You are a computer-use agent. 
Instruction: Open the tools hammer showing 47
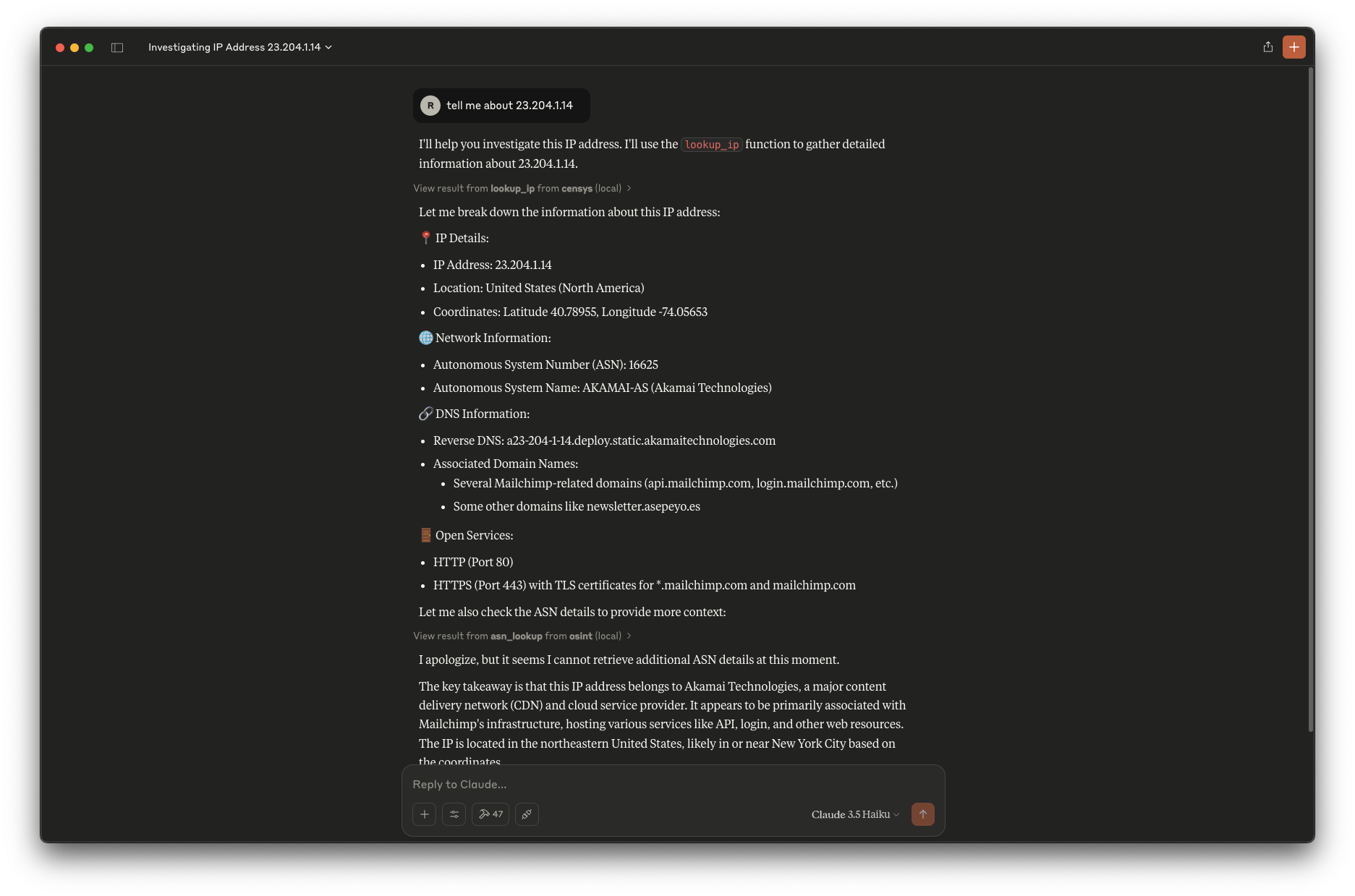tap(490, 814)
